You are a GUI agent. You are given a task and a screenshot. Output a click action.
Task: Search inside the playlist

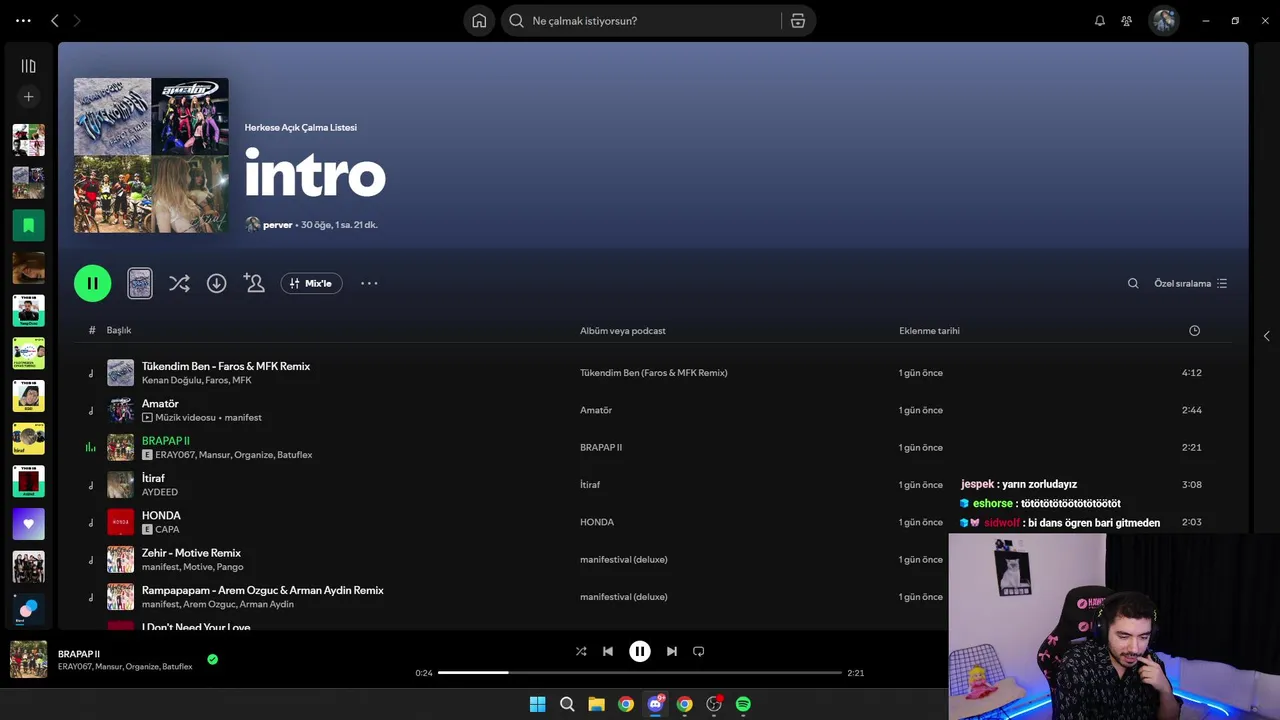tap(1133, 283)
